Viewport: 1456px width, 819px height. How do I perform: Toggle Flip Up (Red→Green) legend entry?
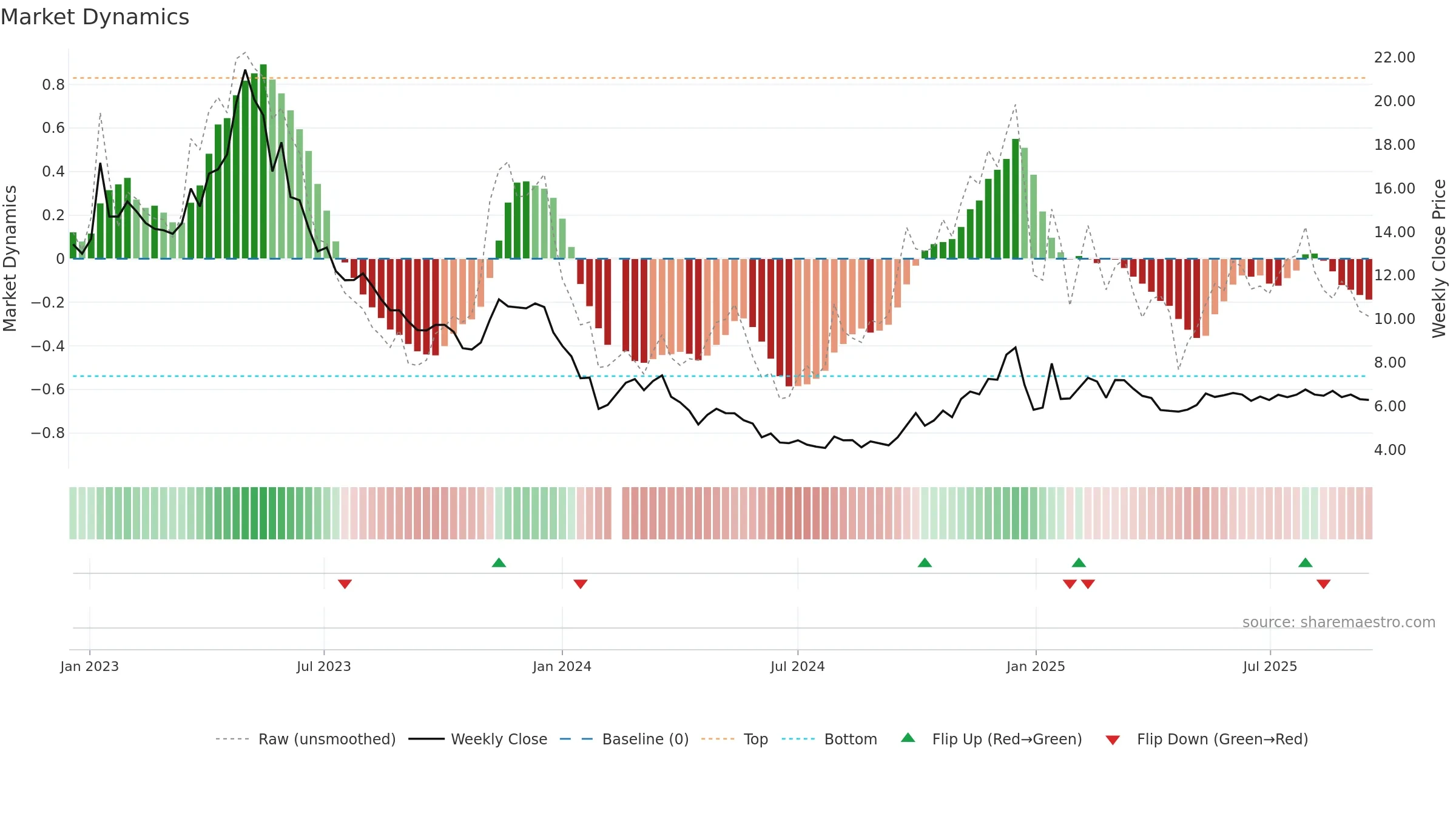tap(991, 739)
